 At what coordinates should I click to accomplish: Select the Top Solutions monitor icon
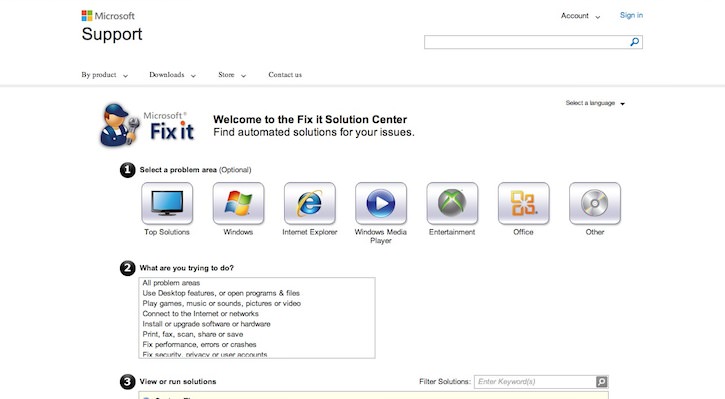coord(167,203)
